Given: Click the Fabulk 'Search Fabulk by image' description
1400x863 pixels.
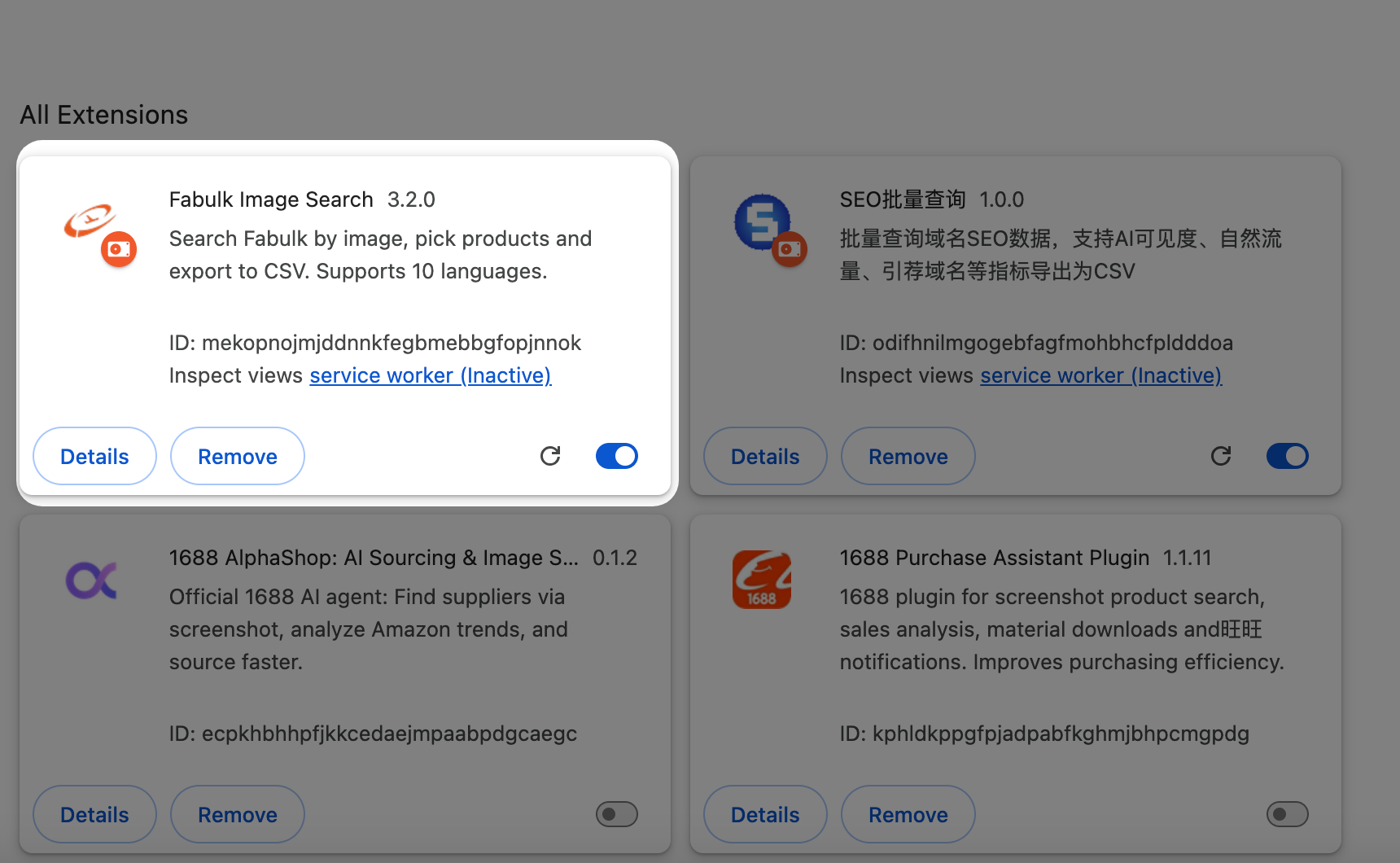Looking at the screenshot, I should 380,255.
